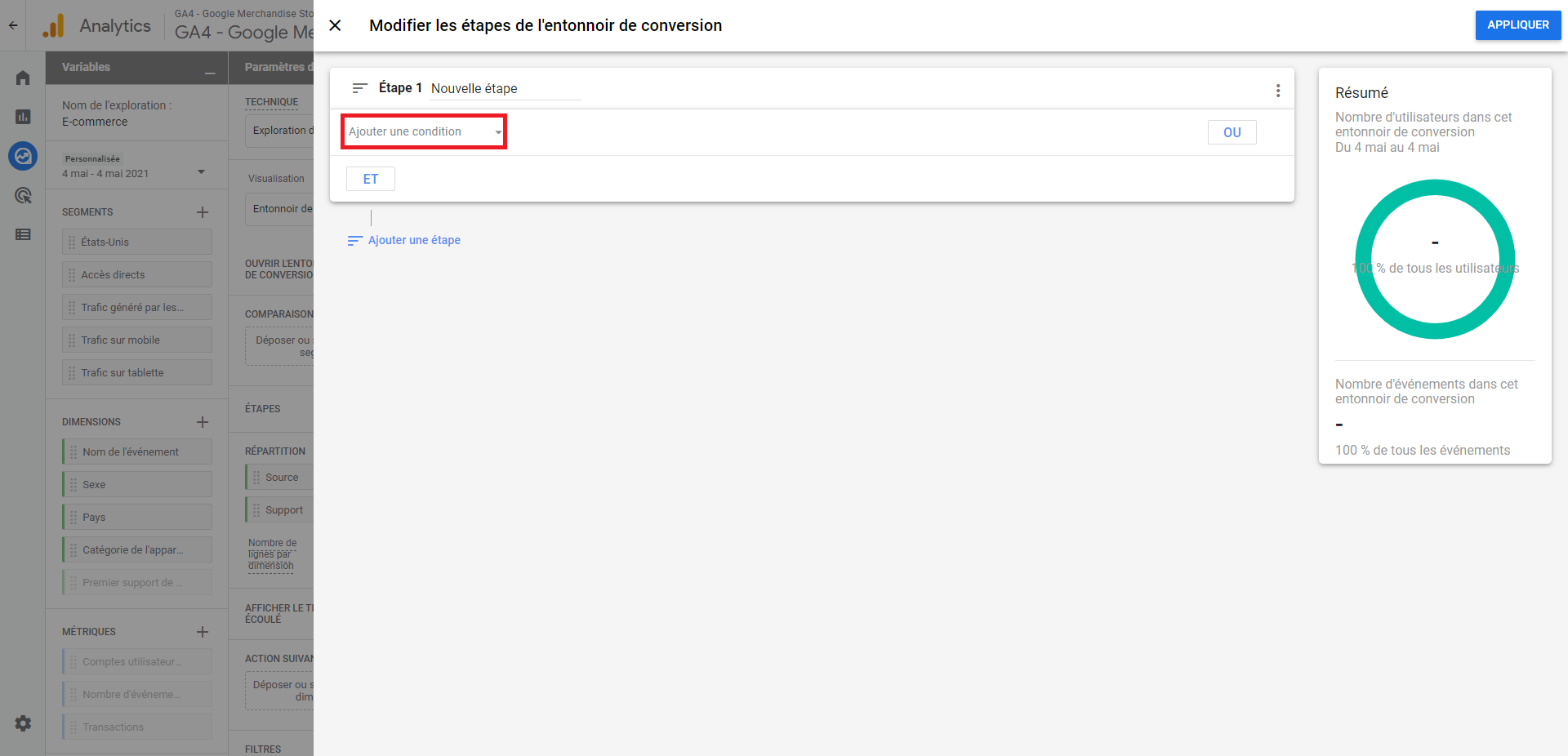Click the APPLIQUER button
Viewport: 1568px width, 756px height.
(1517, 25)
